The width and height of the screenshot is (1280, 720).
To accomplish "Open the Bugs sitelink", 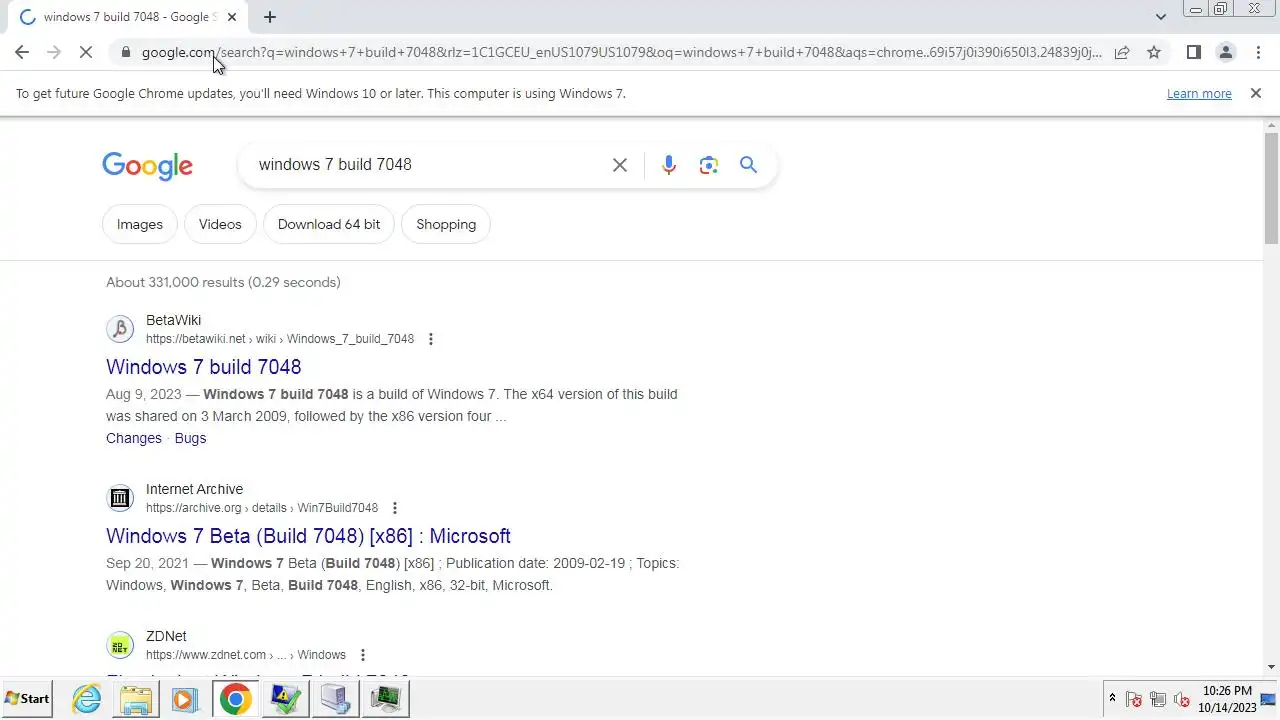I will tap(190, 438).
